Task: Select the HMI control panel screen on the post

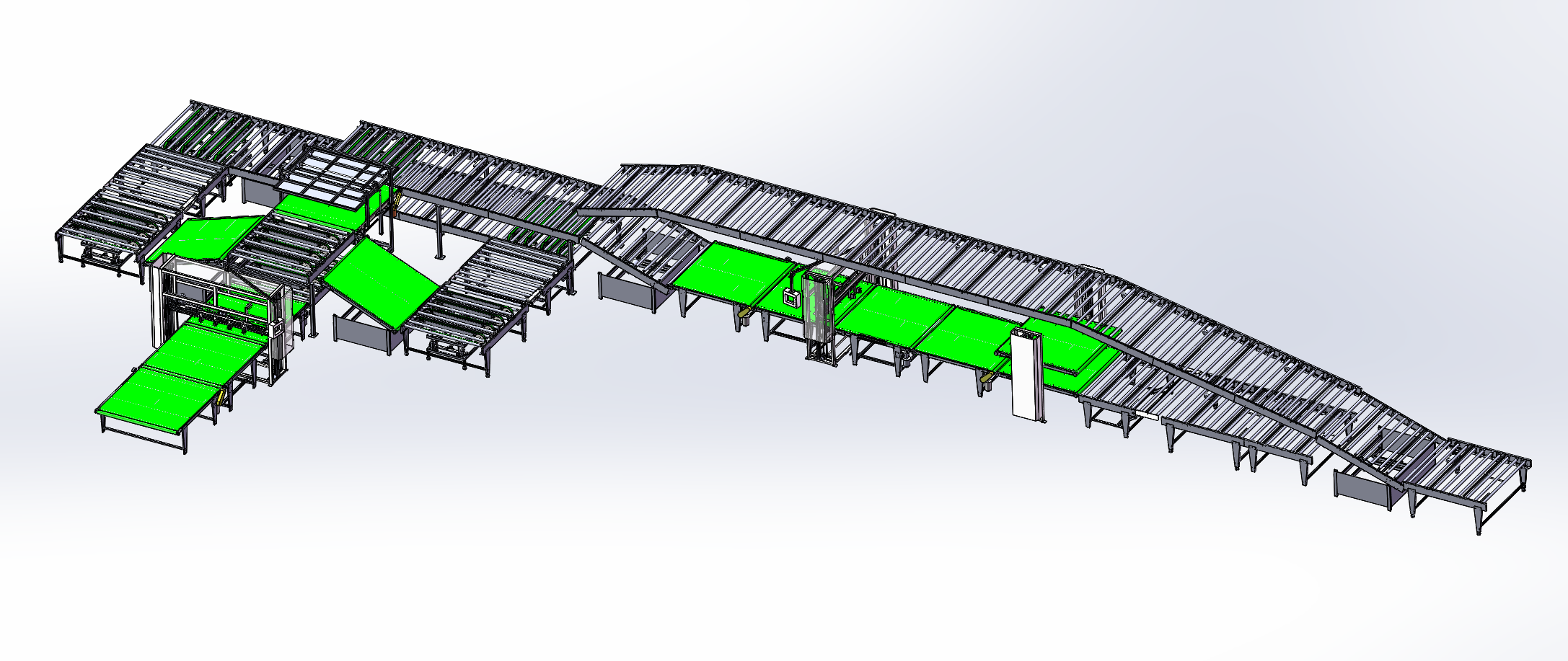Action: (x=793, y=298)
